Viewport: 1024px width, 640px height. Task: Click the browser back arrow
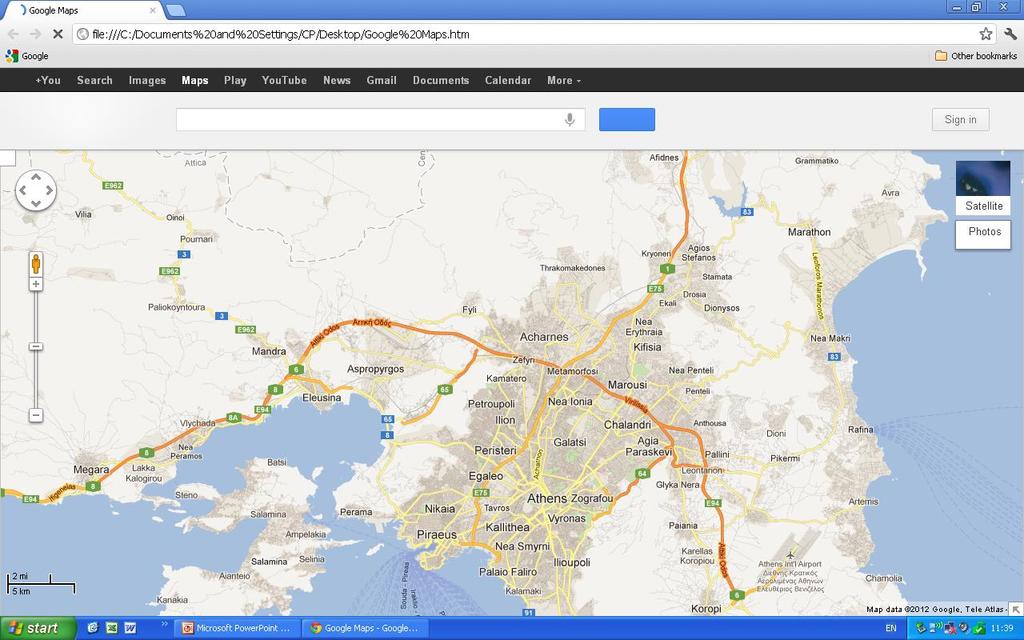point(13,34)
